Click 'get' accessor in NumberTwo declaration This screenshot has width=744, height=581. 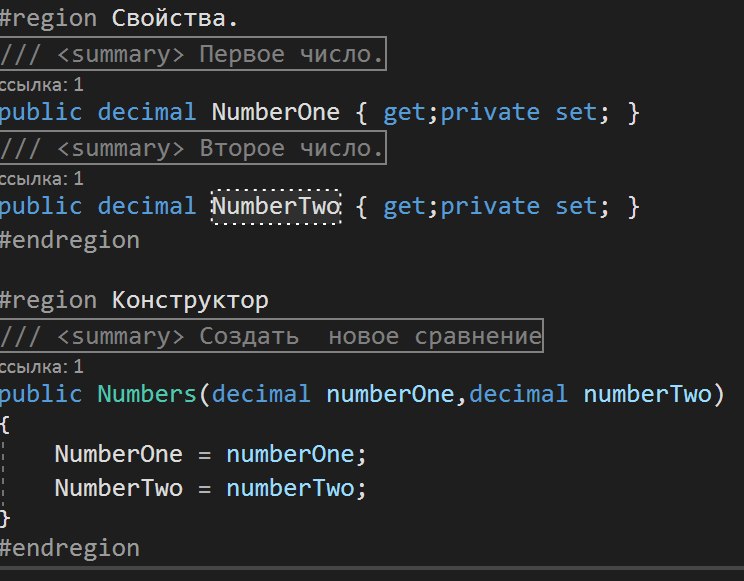click(406, 207)
